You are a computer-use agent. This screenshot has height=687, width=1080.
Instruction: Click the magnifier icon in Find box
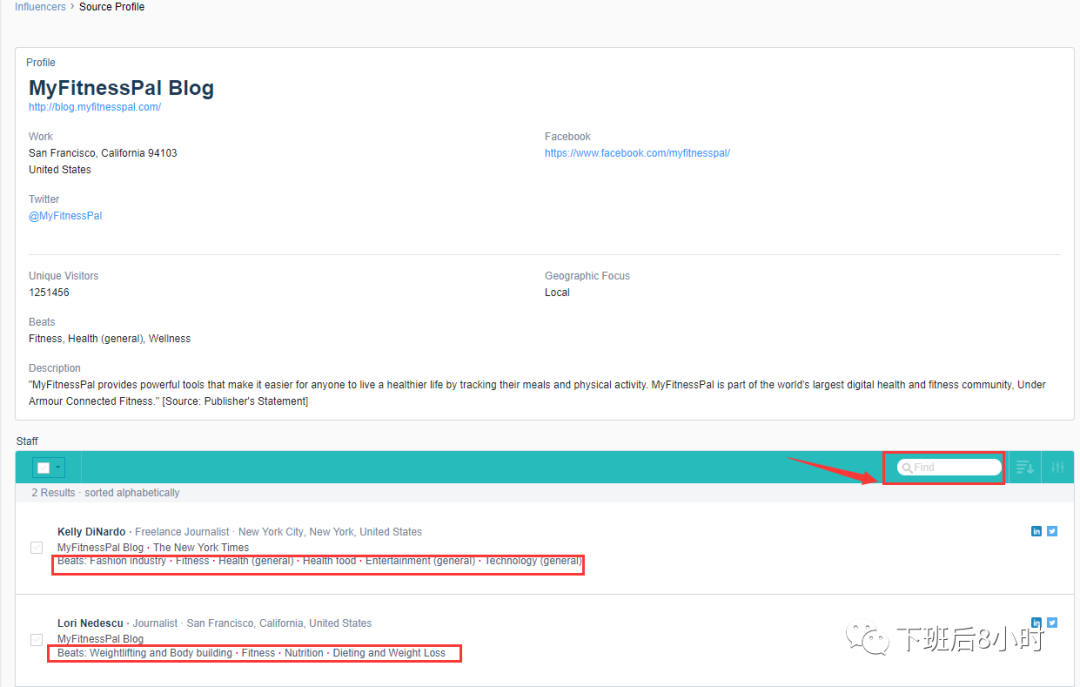pyautogui.click(x=907, y=468)
